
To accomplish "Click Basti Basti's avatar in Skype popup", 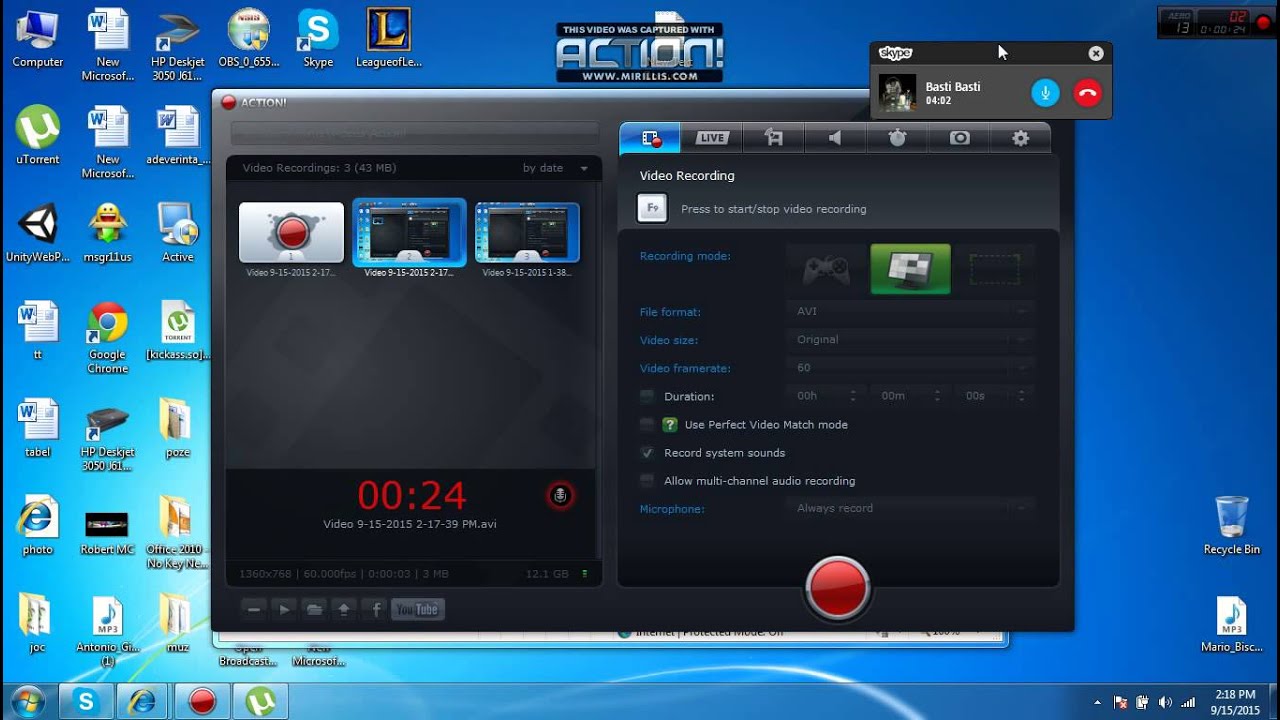I will tap(897, 93).
